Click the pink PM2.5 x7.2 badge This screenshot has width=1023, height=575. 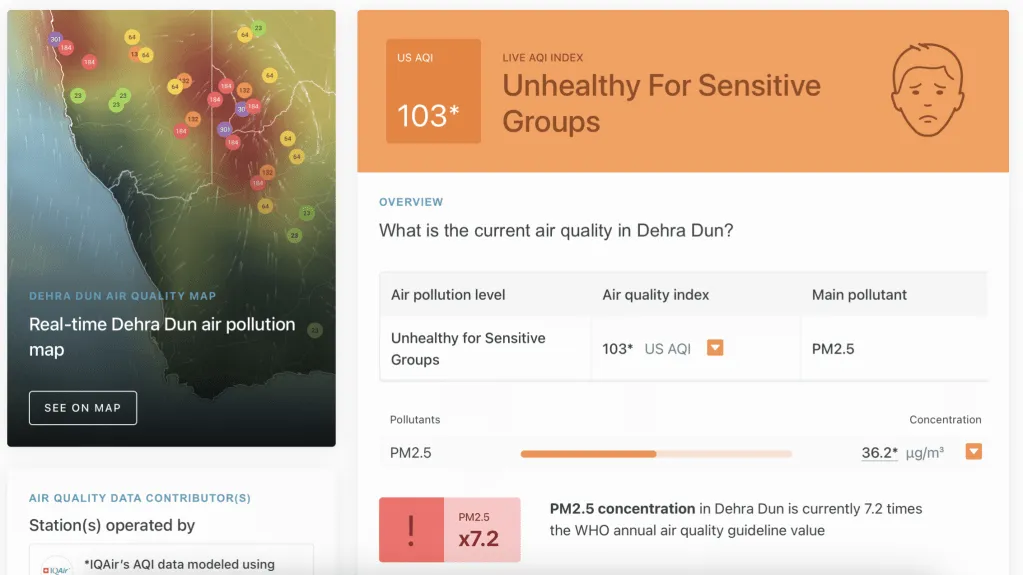[482, 530]
